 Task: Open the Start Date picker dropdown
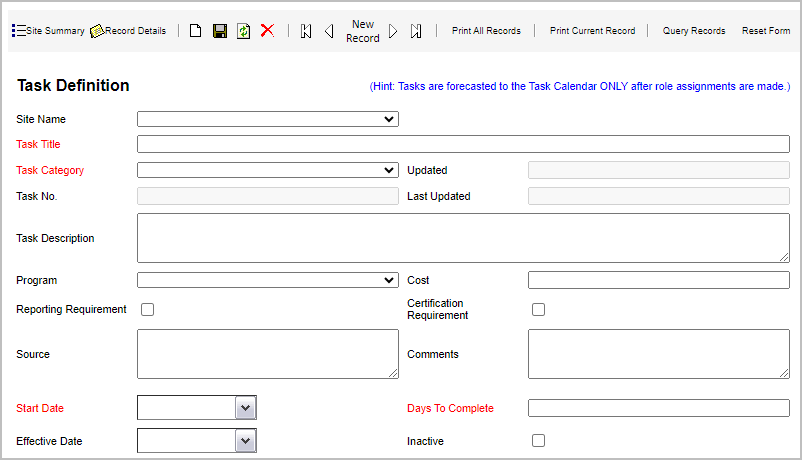coord(246,408)
